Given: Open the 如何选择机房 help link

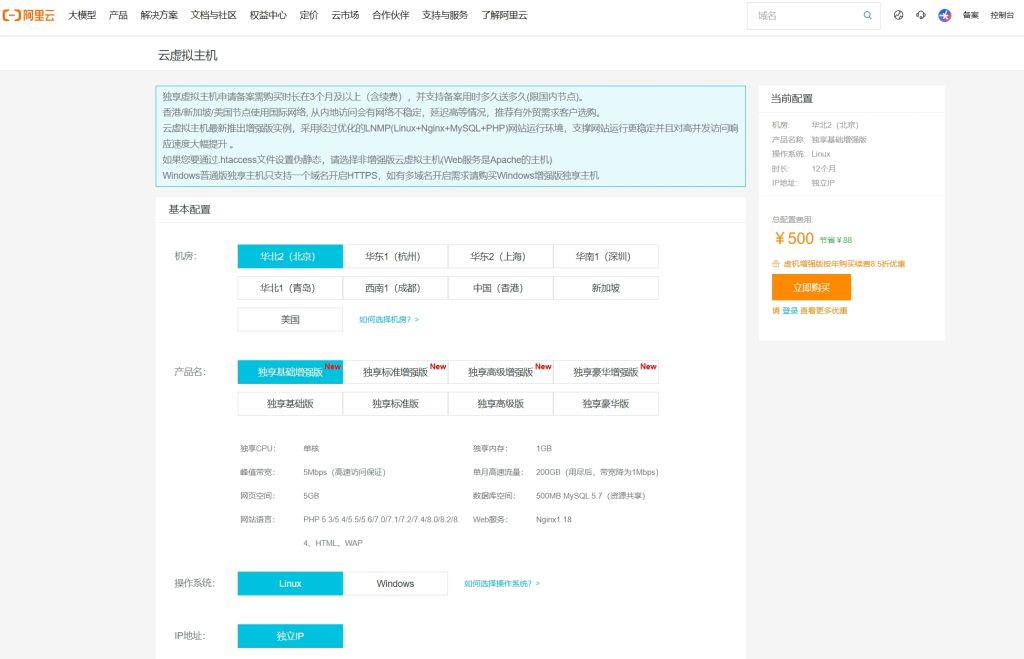Looking at the screenshot, I should (x=389, y=320).
